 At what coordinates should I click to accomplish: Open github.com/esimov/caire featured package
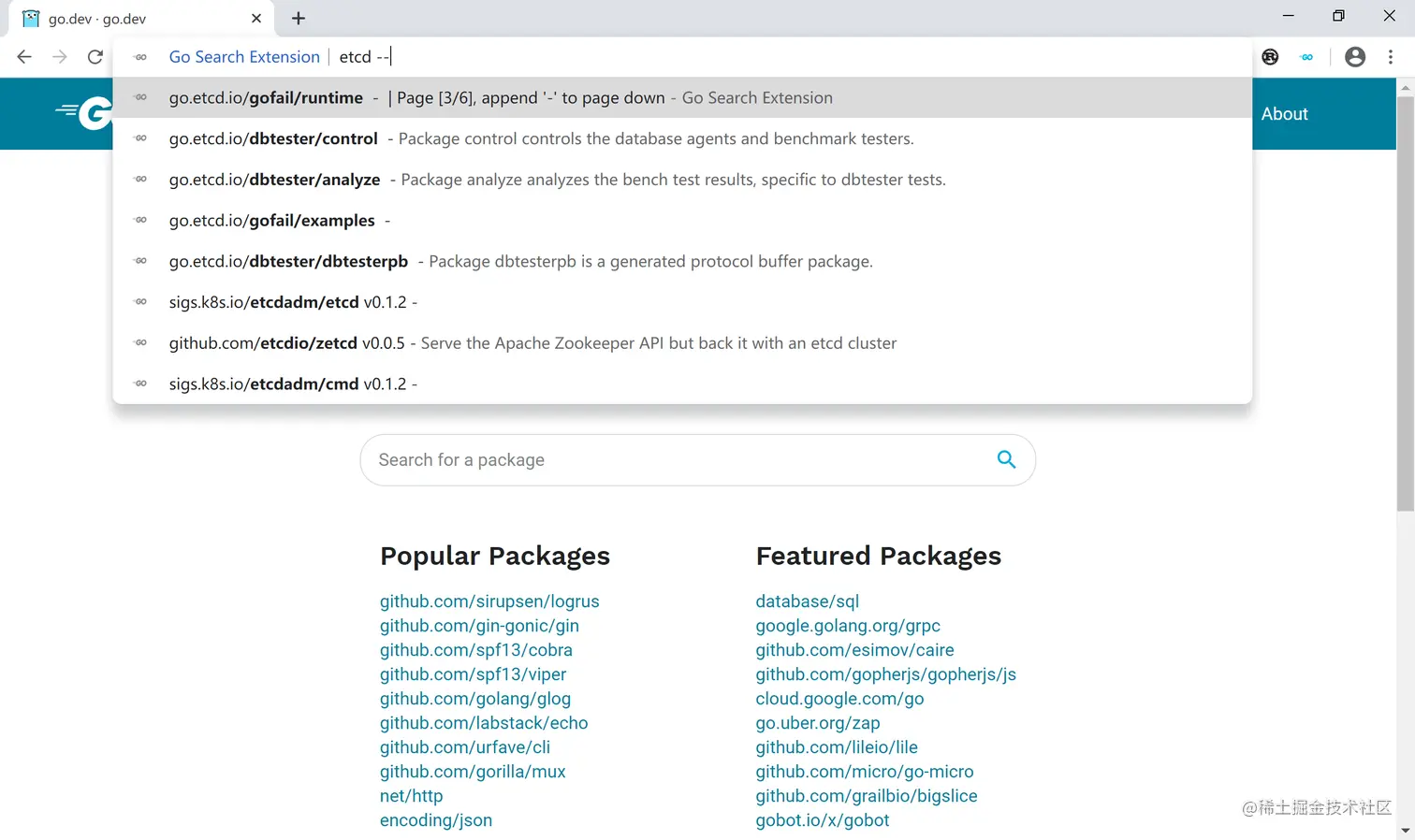click(855, 650)
